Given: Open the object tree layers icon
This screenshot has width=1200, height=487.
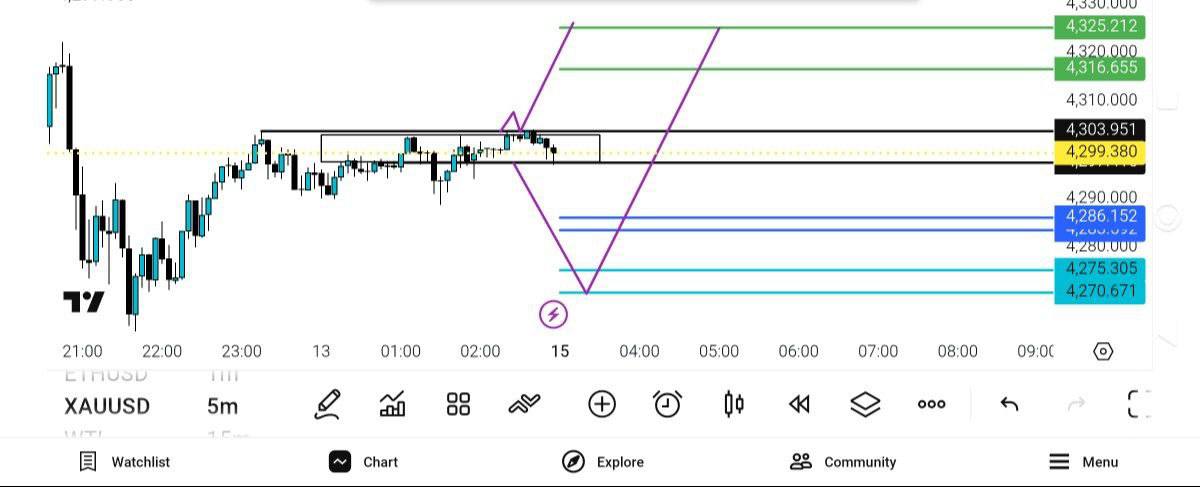Looking at the screenshot, I should point(865,404).
